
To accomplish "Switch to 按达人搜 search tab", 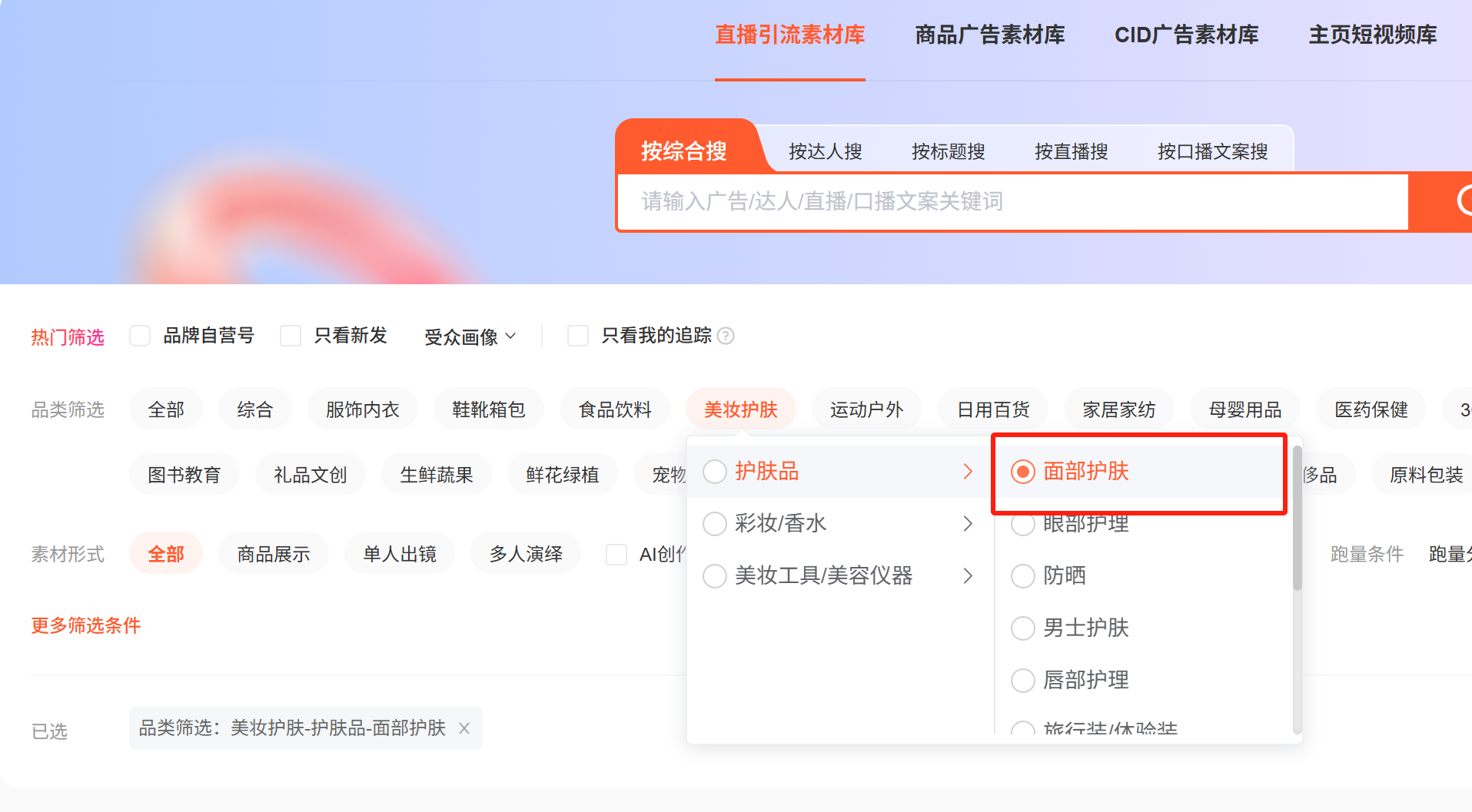I will 825,151.
